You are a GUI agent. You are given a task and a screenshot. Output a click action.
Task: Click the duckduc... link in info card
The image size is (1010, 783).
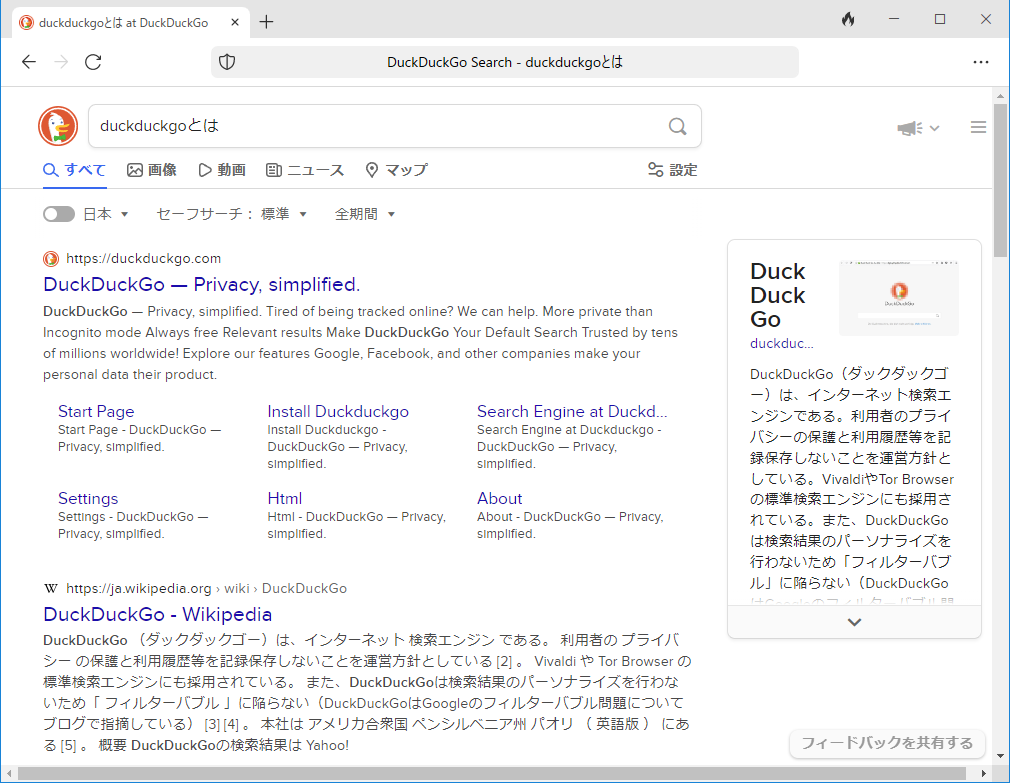click(782, 344)
